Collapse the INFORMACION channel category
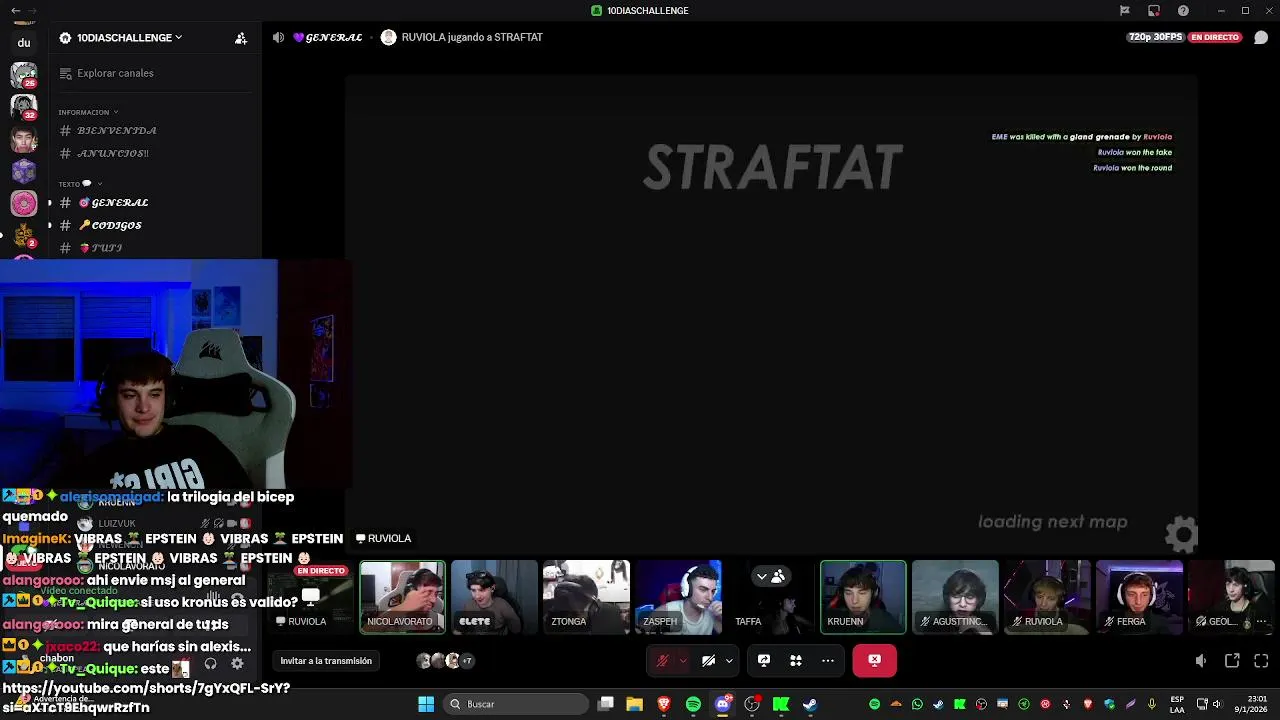Image resolution: width=1280 pixels, height=720 pixels. 88,112
